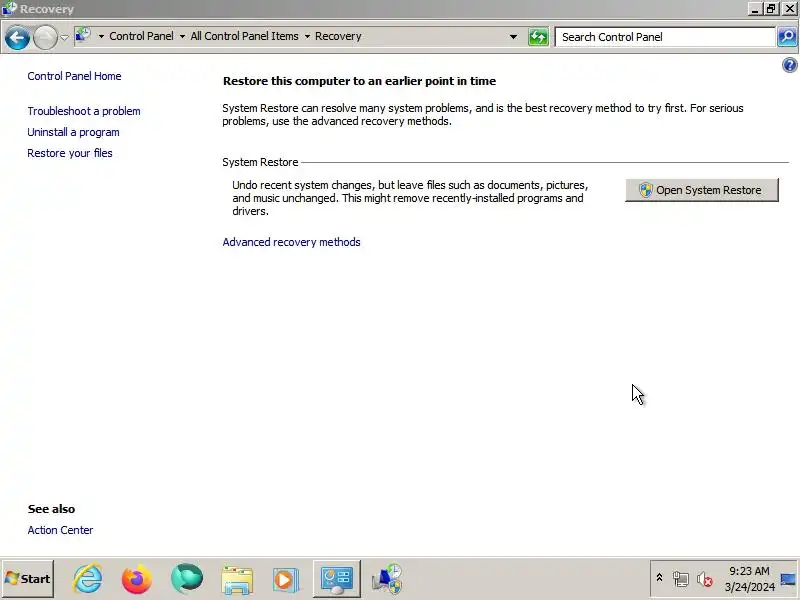The width and height of the screenshot is (800, 600).
Task: Click the greyed Forward navigation arrow
Action: pyautogui.click(x=45, y=38)
